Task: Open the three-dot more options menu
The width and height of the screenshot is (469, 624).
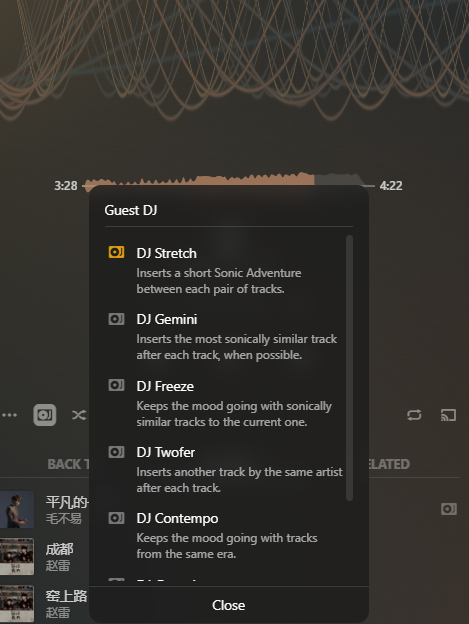Action: tap(9, 415)
